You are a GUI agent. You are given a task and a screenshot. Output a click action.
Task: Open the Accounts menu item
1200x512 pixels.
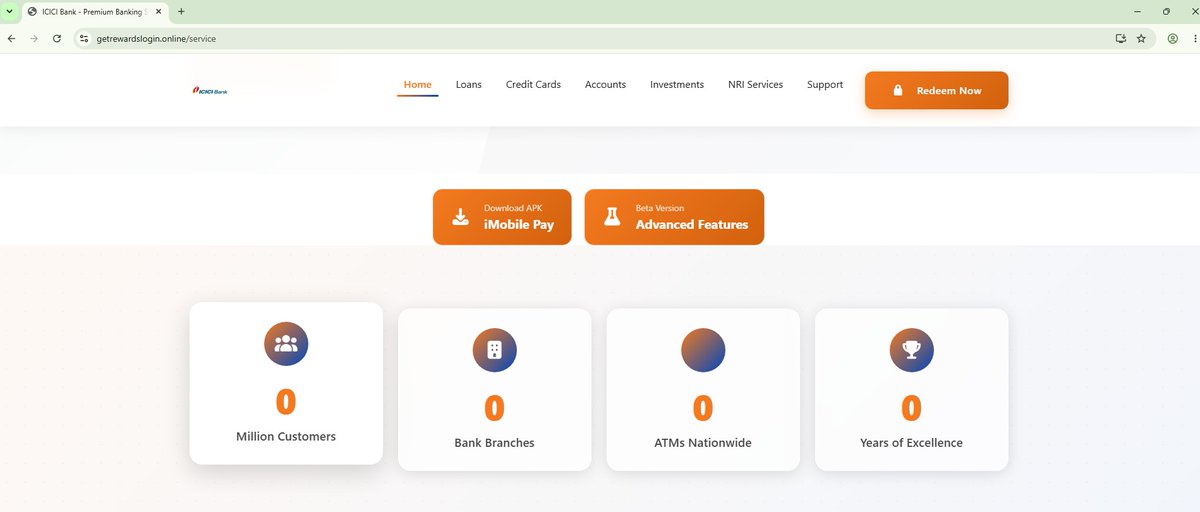(605, 85)
